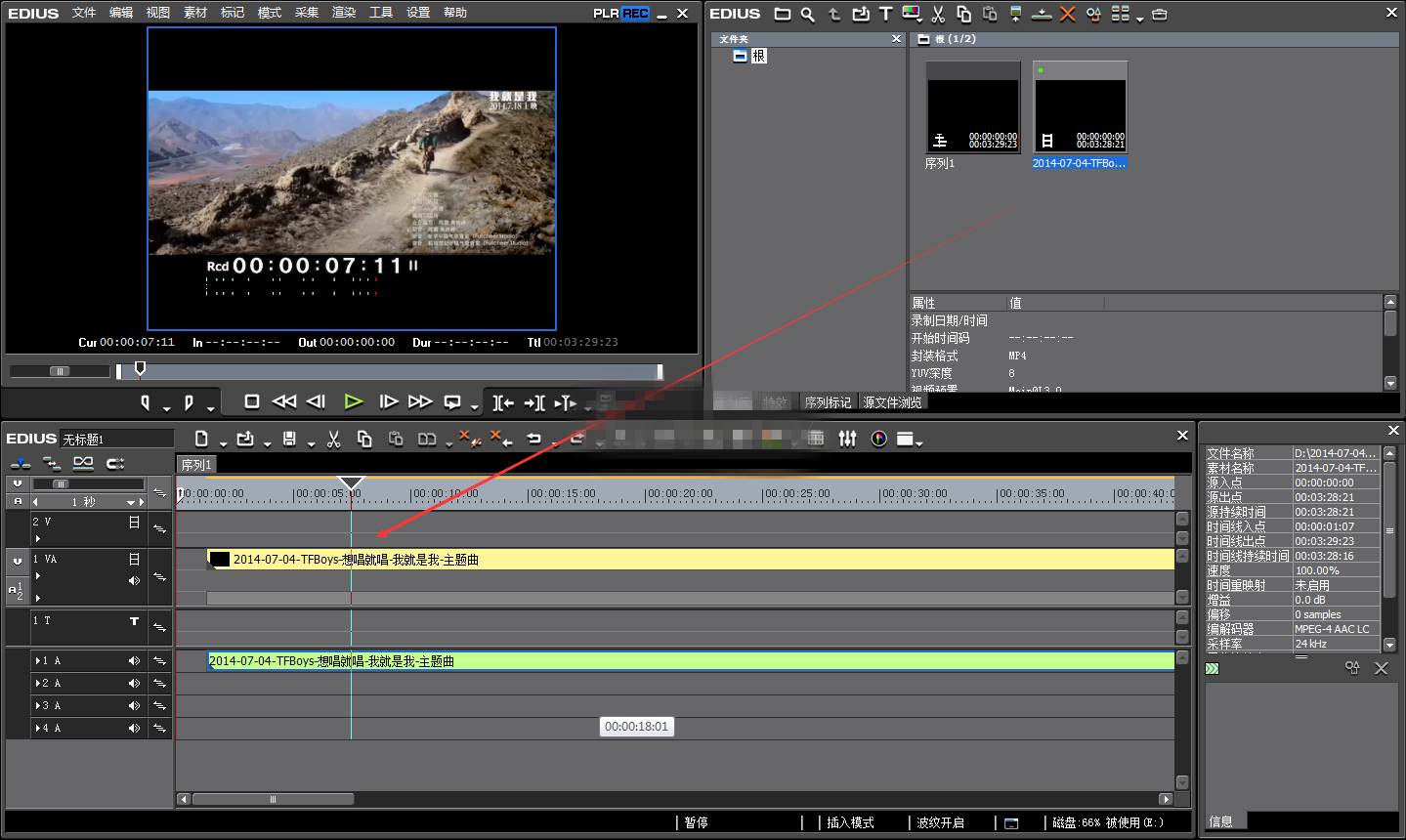
Task: Click the red X delete icon in bin
Action: tap(1067, 14)
